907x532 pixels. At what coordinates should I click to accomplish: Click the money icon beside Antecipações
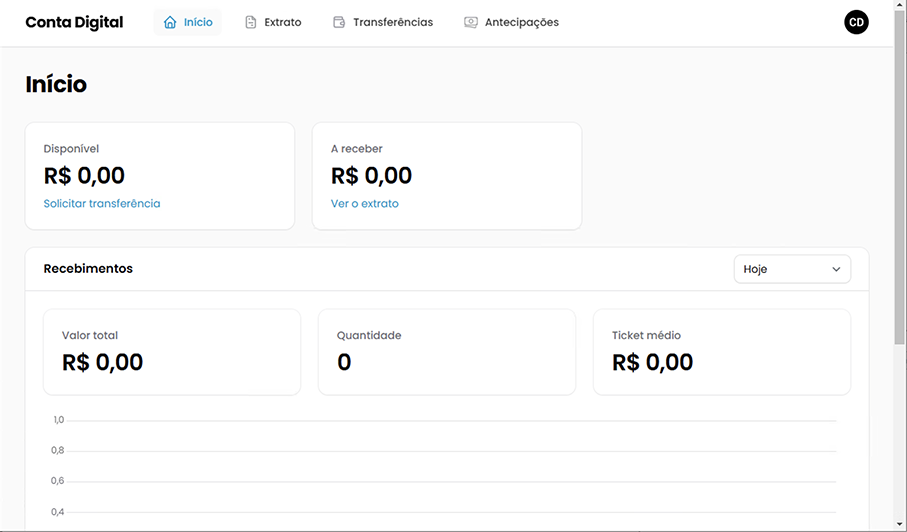click(471, 22)
